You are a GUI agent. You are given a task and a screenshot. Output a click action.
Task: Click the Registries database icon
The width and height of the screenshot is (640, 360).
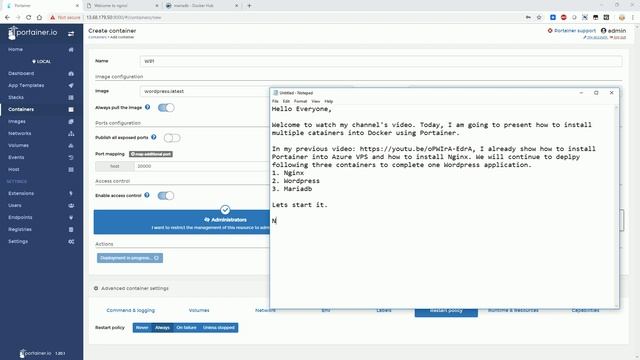click(71, 229)
